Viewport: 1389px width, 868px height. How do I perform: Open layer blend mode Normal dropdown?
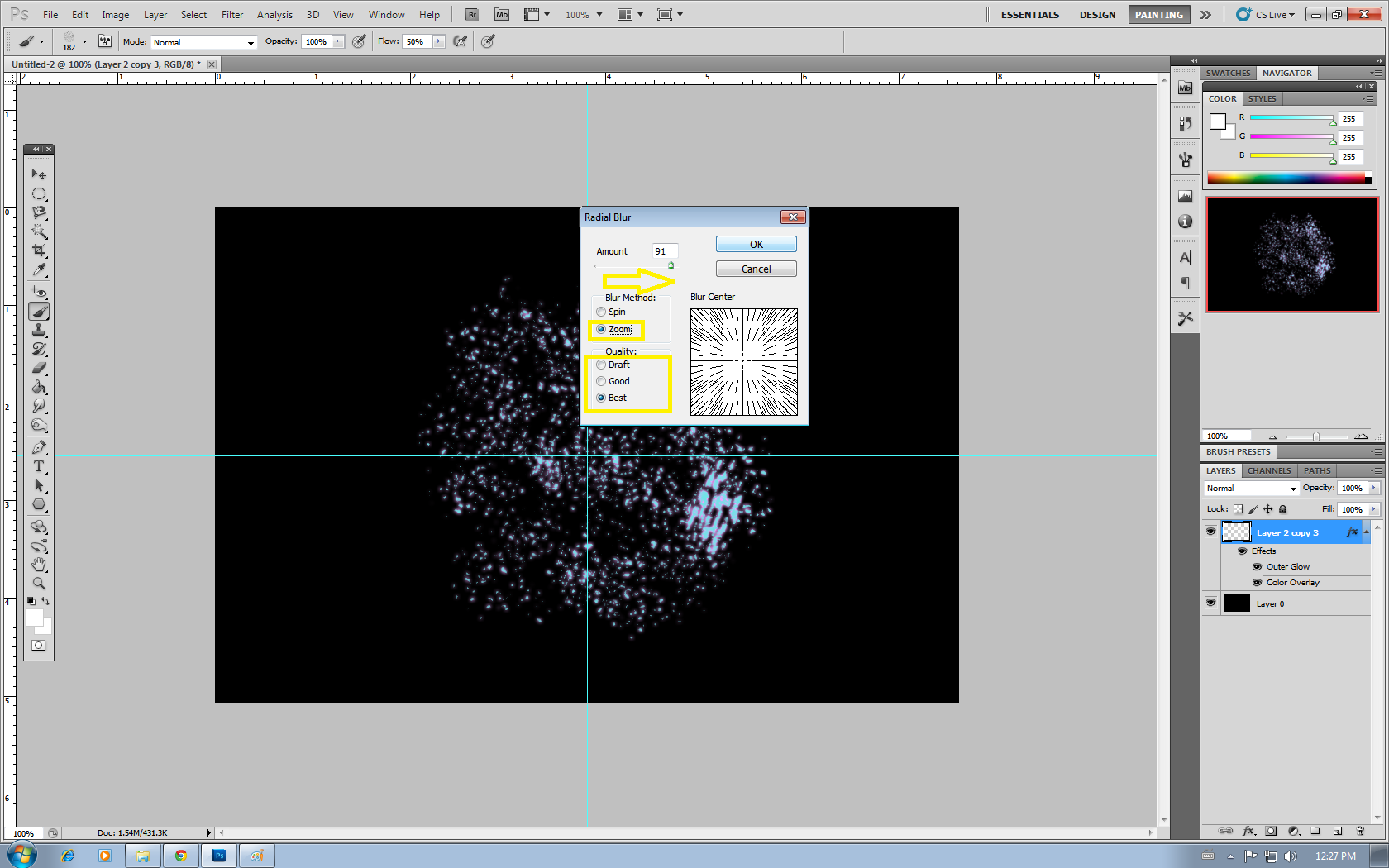pyautogui.click(x=1251, y=489)
